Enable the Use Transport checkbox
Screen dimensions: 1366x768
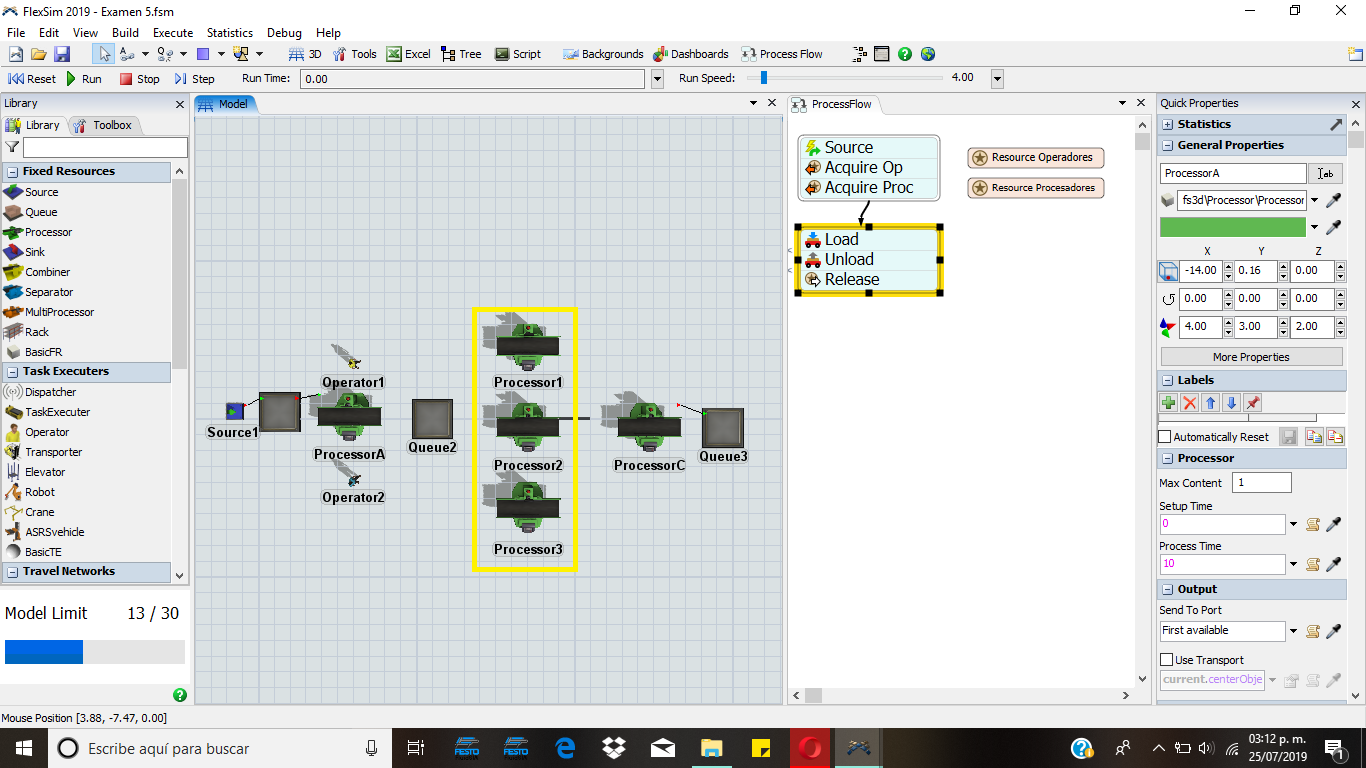[1165, 660]
